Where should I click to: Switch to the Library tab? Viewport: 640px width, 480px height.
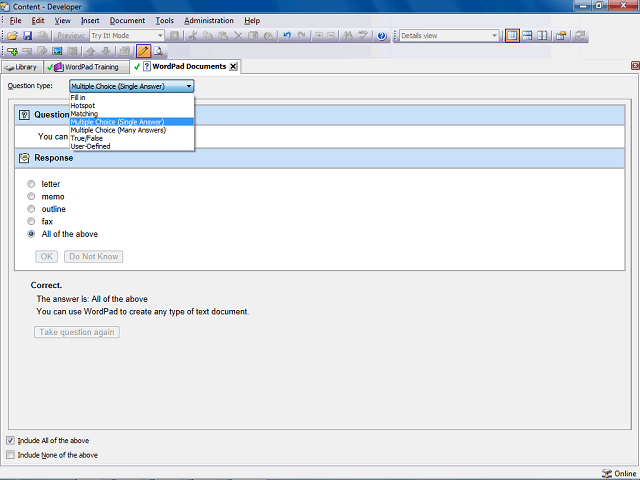point(22,67)
